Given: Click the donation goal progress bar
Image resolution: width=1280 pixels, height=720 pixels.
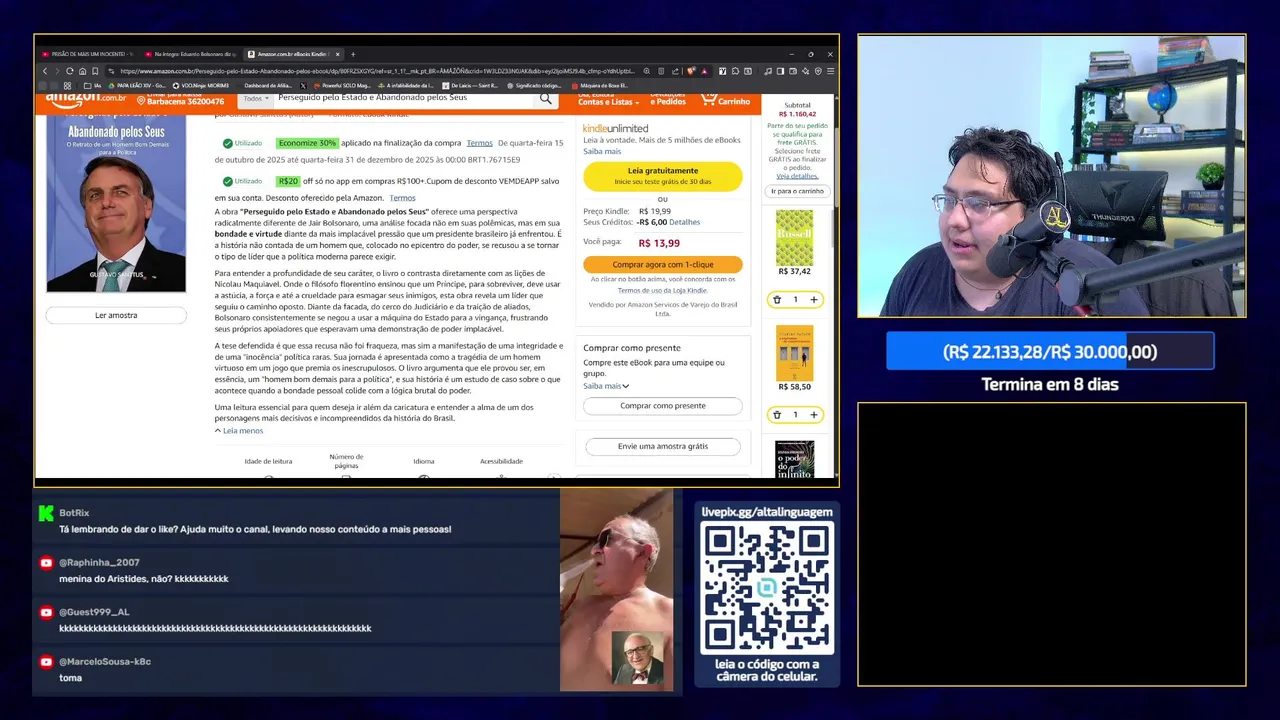Looking at the screenshot, I should click(x=1050, y=351).
